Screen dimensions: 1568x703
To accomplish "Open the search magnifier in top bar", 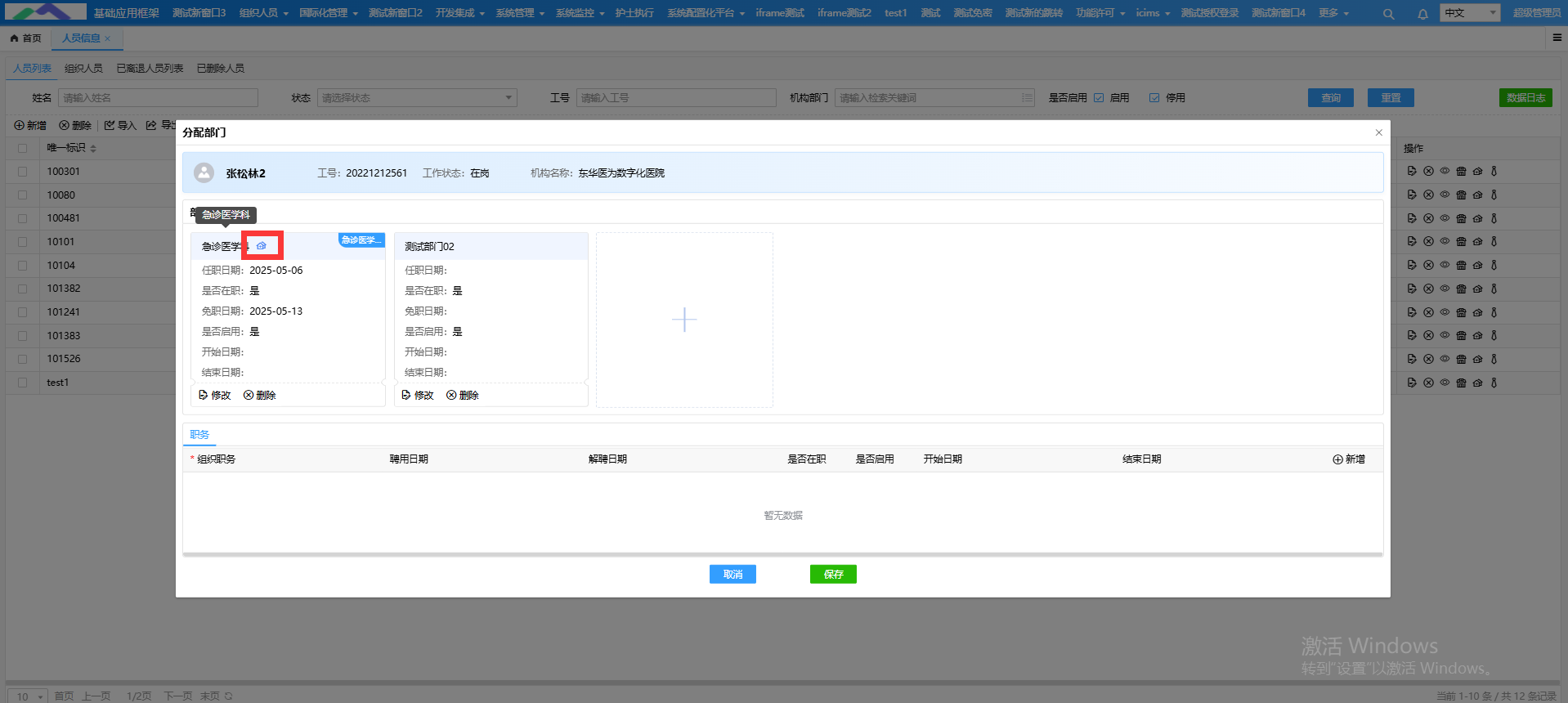I will [1388, 14].
